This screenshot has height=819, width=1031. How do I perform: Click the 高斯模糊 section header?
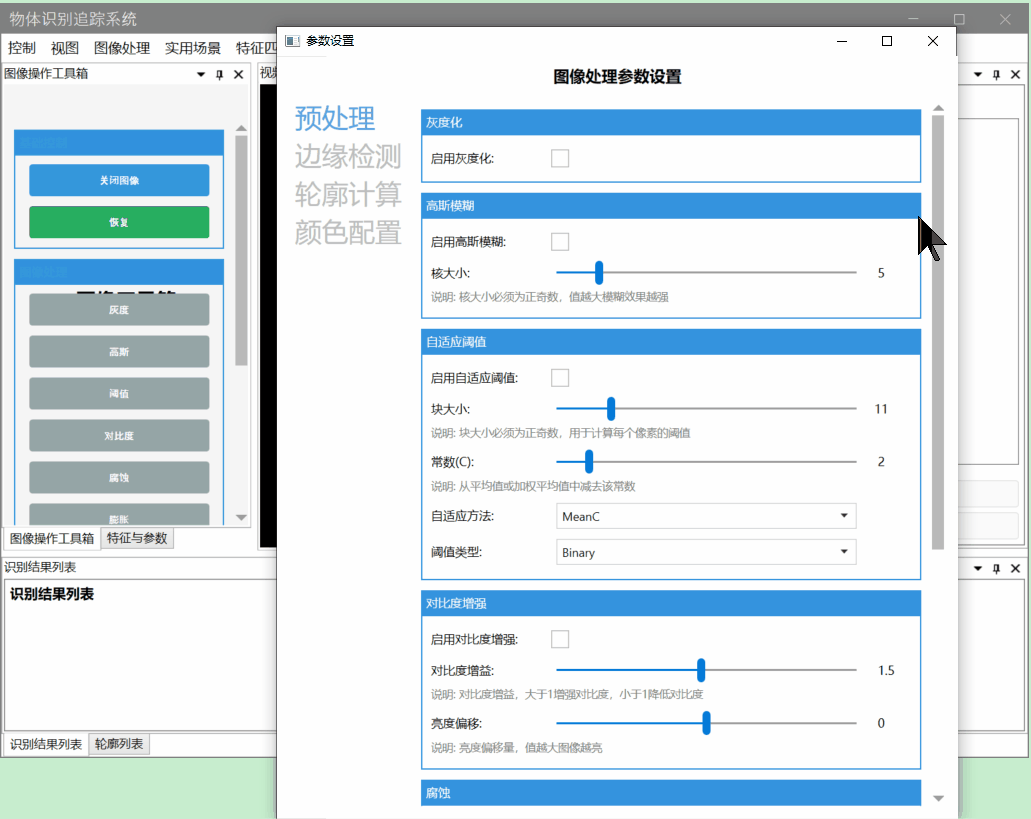[x=671, y=206]
